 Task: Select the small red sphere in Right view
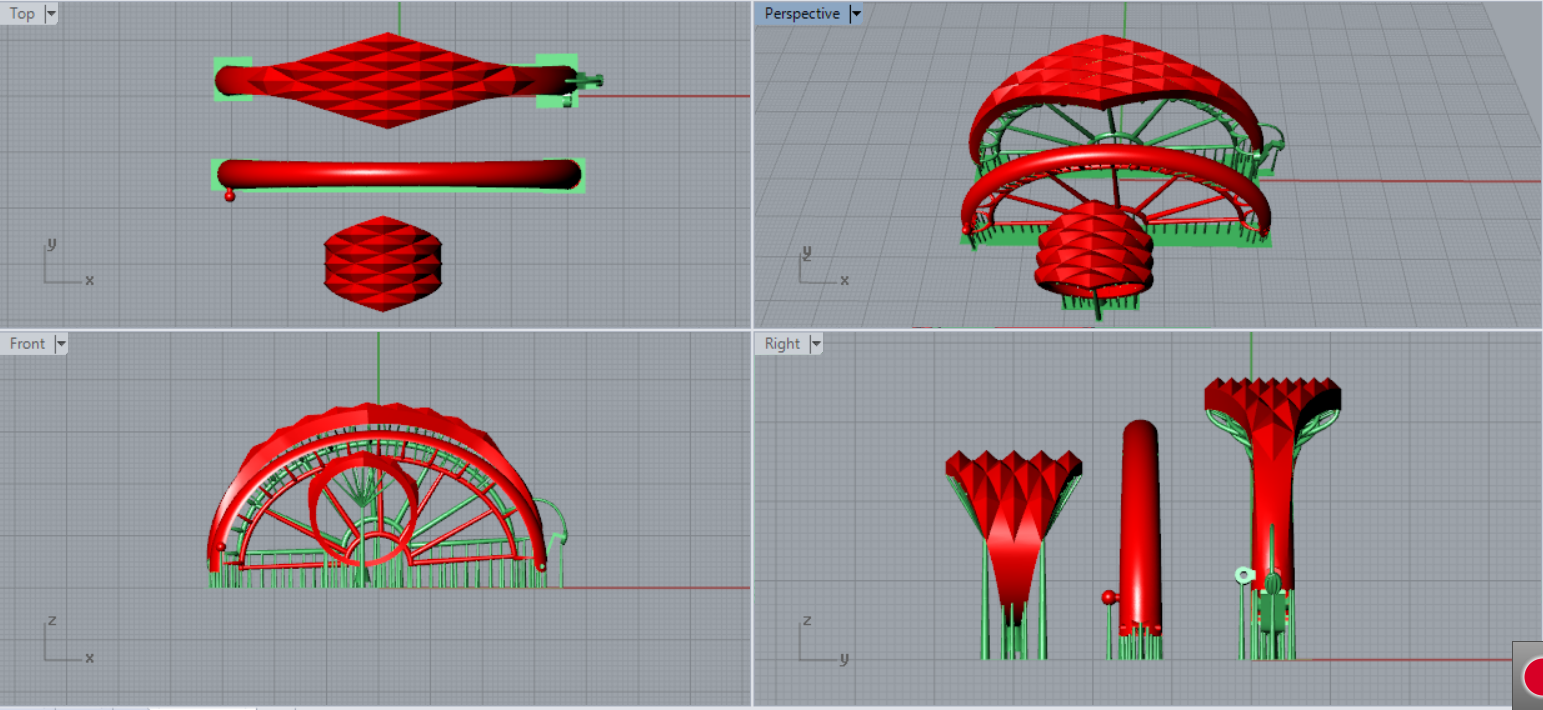[x=1108, y=598]
